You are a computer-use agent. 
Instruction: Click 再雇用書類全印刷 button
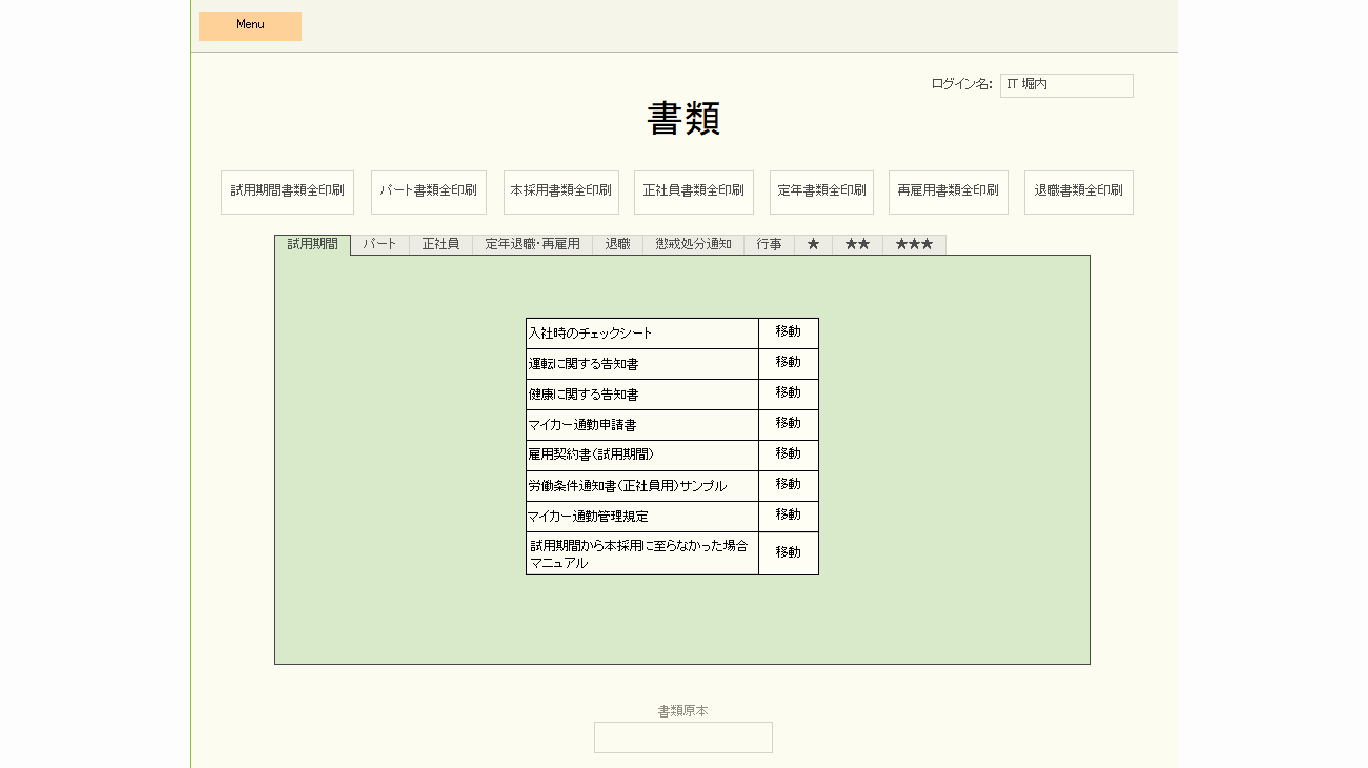pyautogui.click(x=948, y=192)
